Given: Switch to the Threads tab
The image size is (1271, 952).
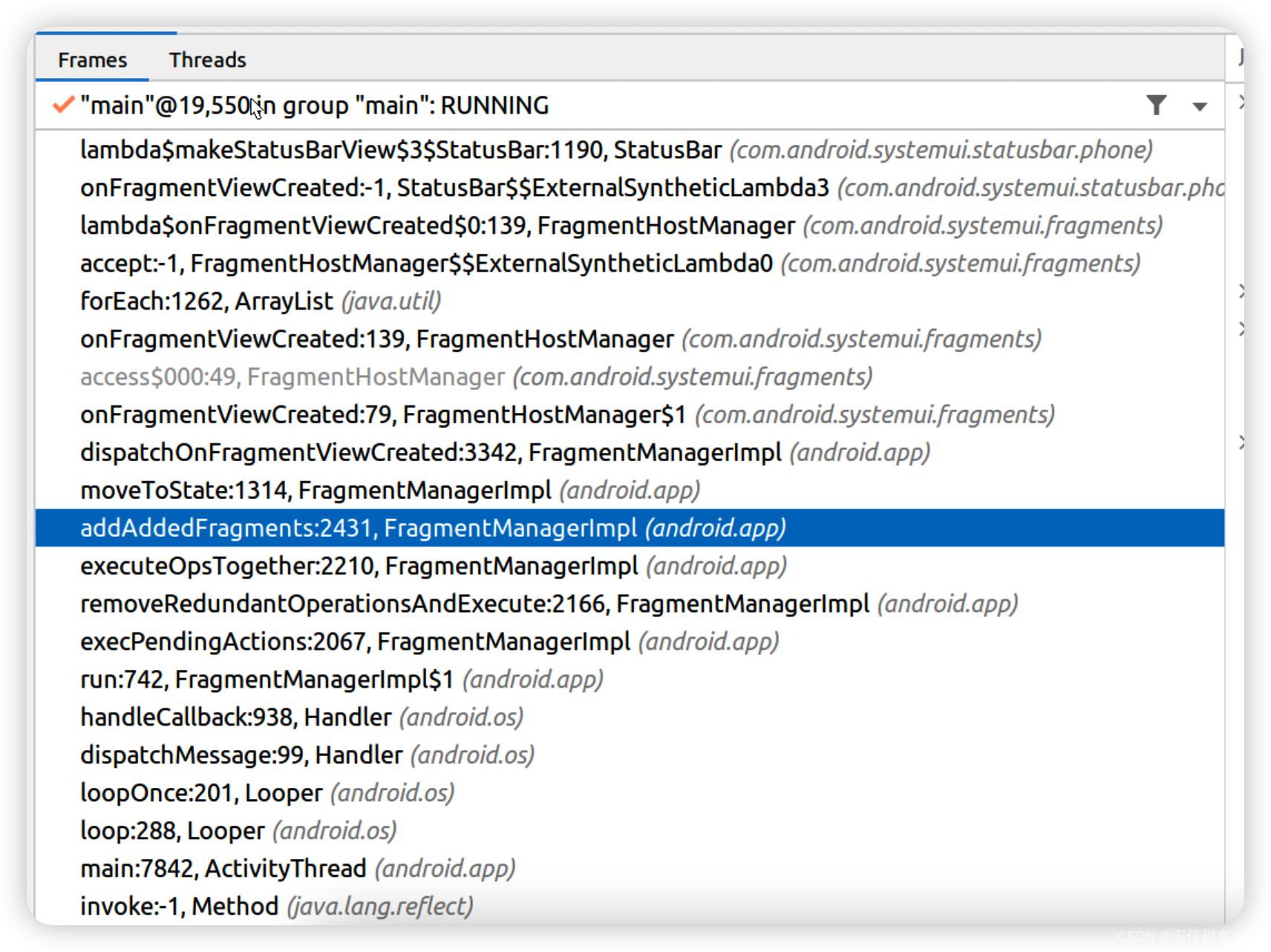Looking at the screenshot, I should [207, 59].
